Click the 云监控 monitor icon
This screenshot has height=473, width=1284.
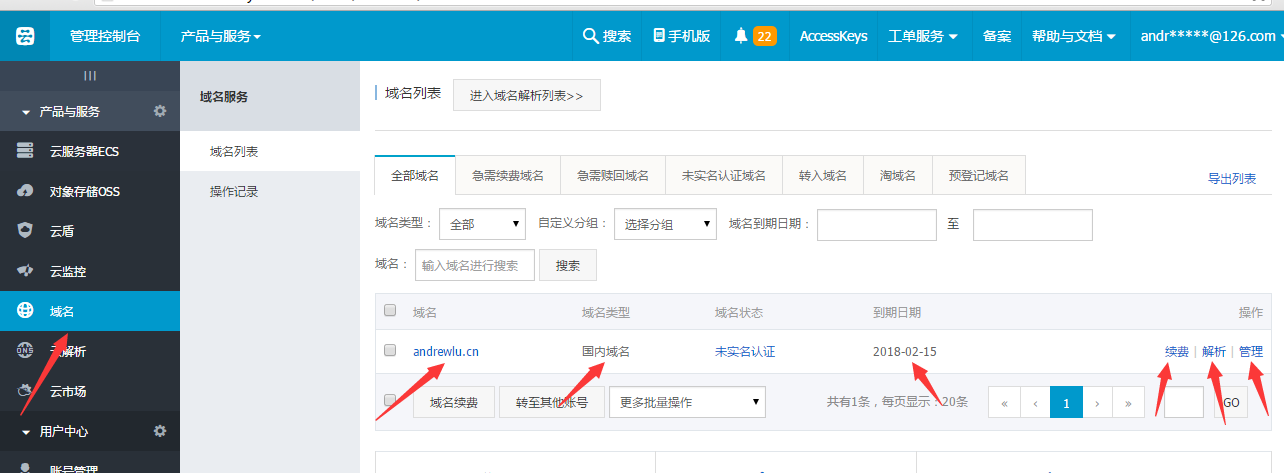tap(26, 271)
